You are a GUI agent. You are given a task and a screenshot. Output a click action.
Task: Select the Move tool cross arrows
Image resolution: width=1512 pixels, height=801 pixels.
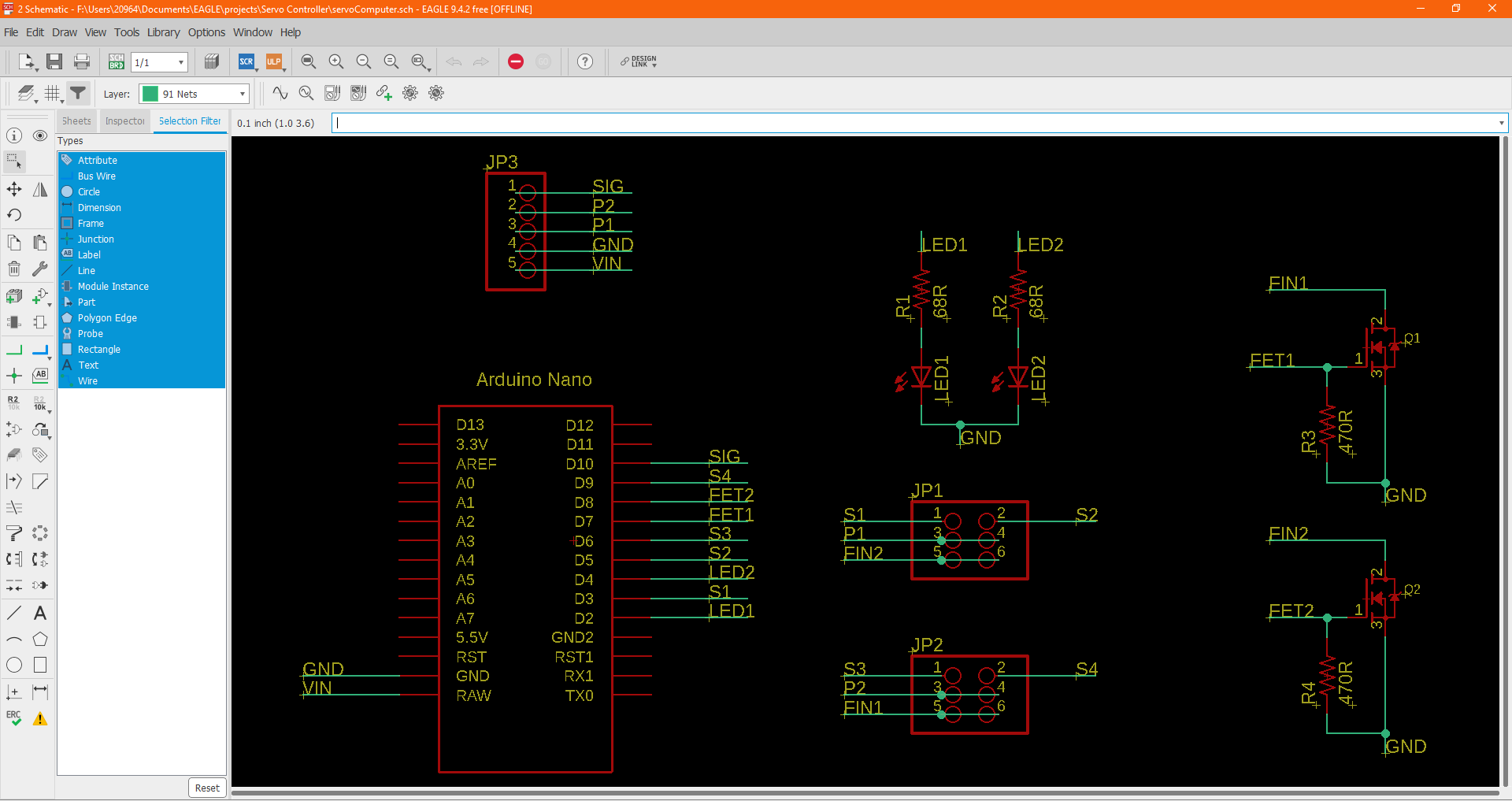coord(14,189)
